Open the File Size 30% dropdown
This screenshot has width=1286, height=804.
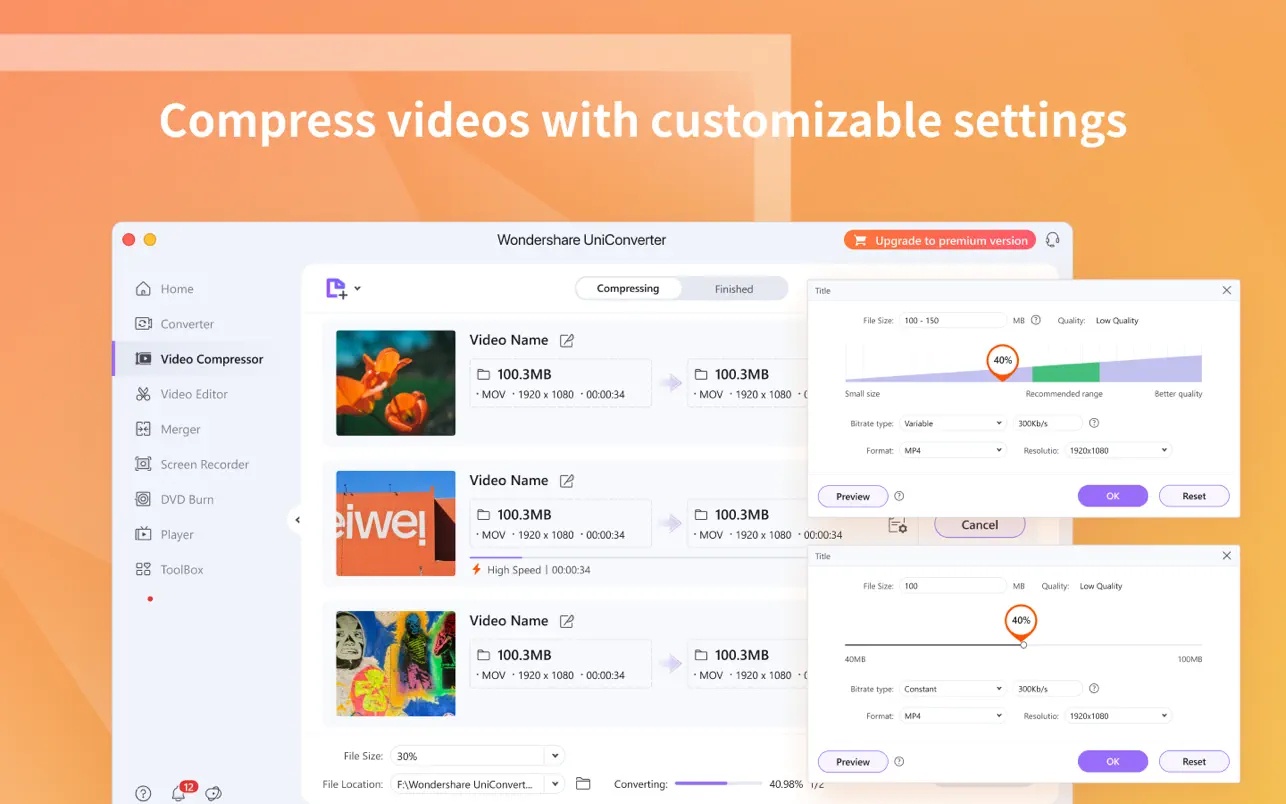tap(556, 756)
